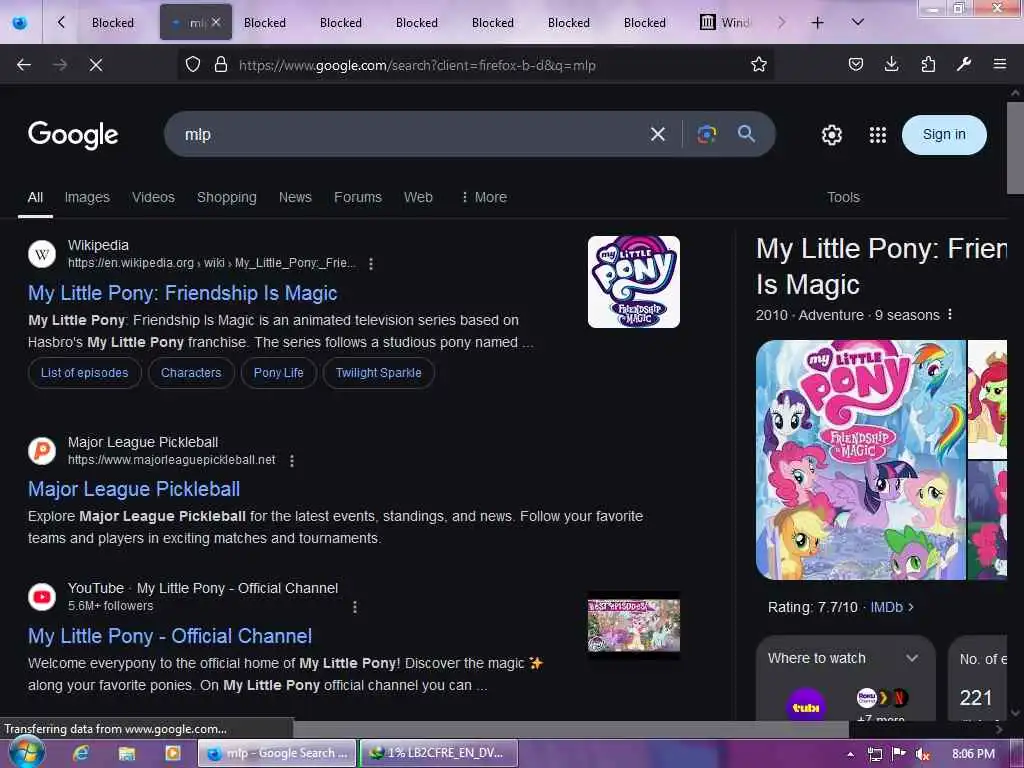1024x768 pixels.
Task: Bookmark this page with the star
Action: pyautogui.click(x=758, y=65)
